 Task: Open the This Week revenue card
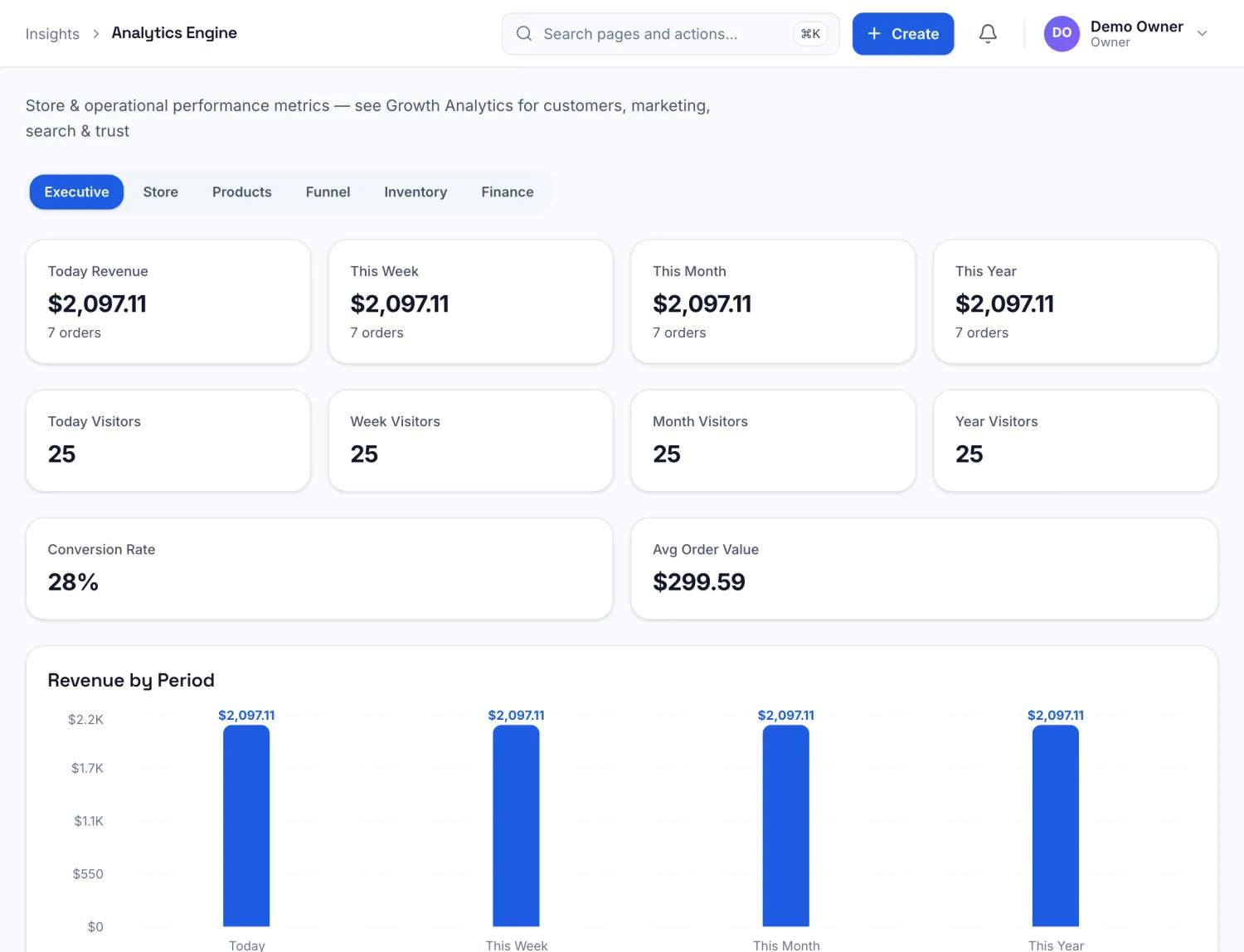471,302
